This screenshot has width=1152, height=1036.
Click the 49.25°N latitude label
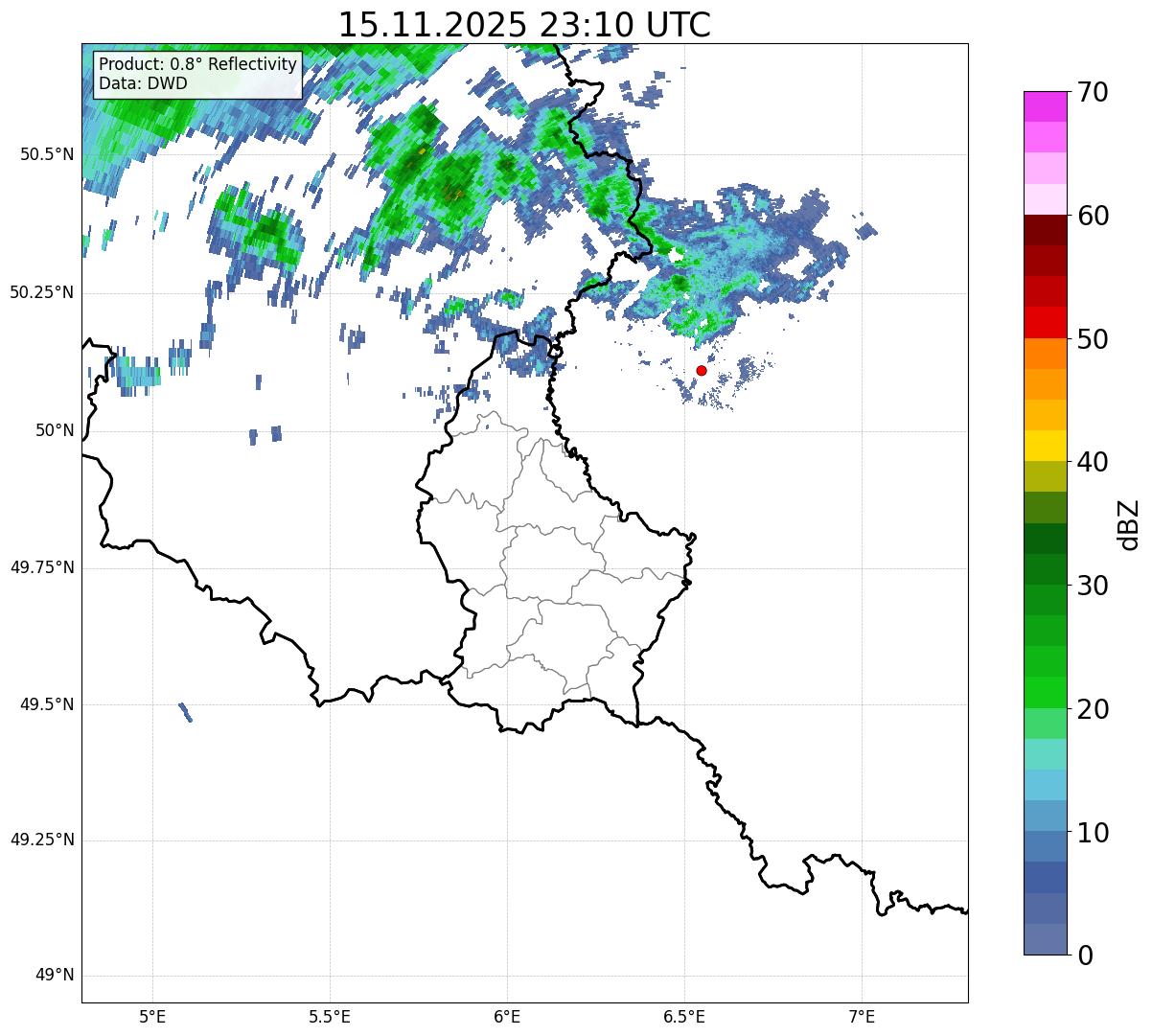(42, 840)
